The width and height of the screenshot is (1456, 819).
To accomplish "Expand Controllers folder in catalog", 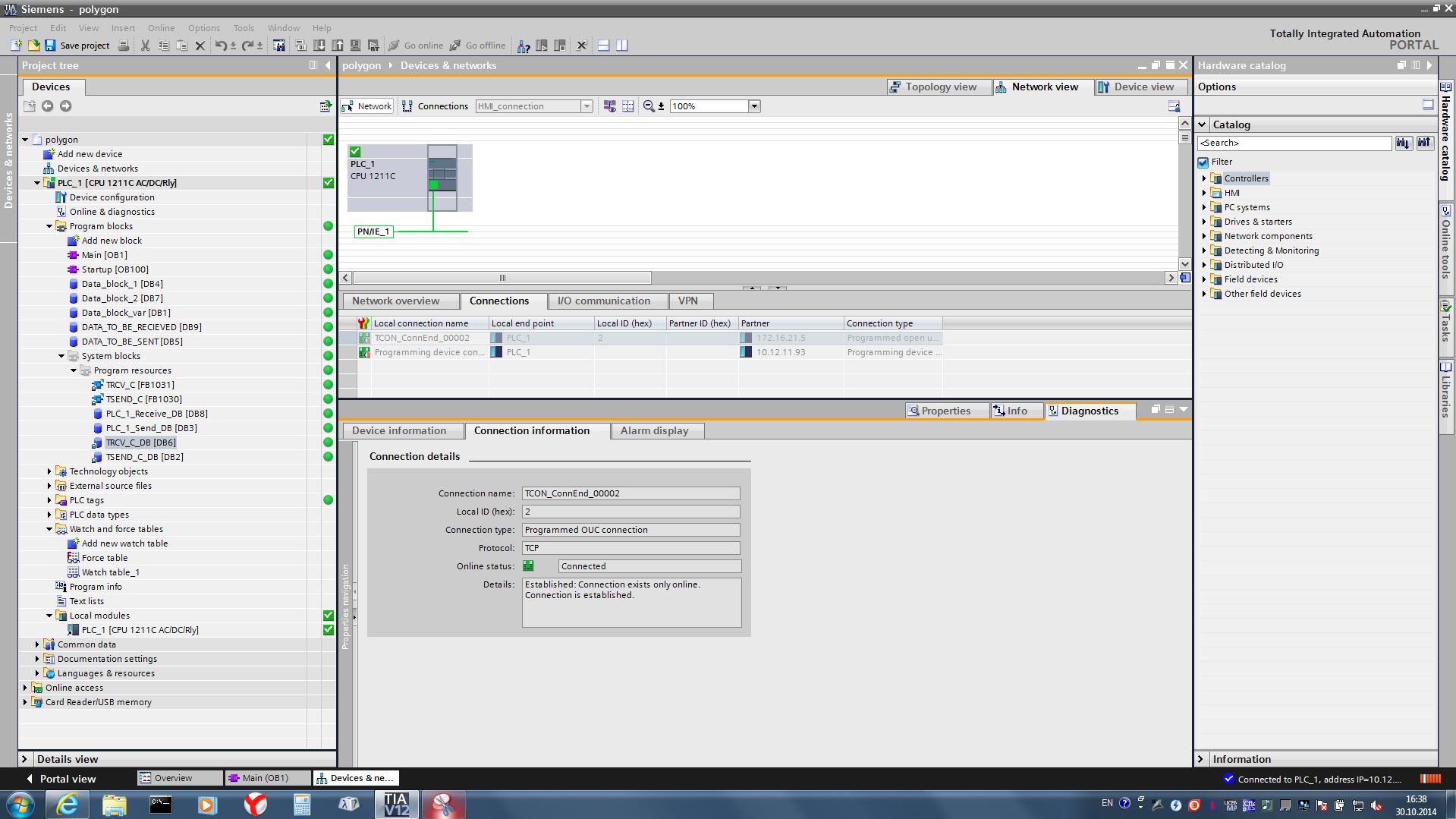I will click(x=1204, y=178).
